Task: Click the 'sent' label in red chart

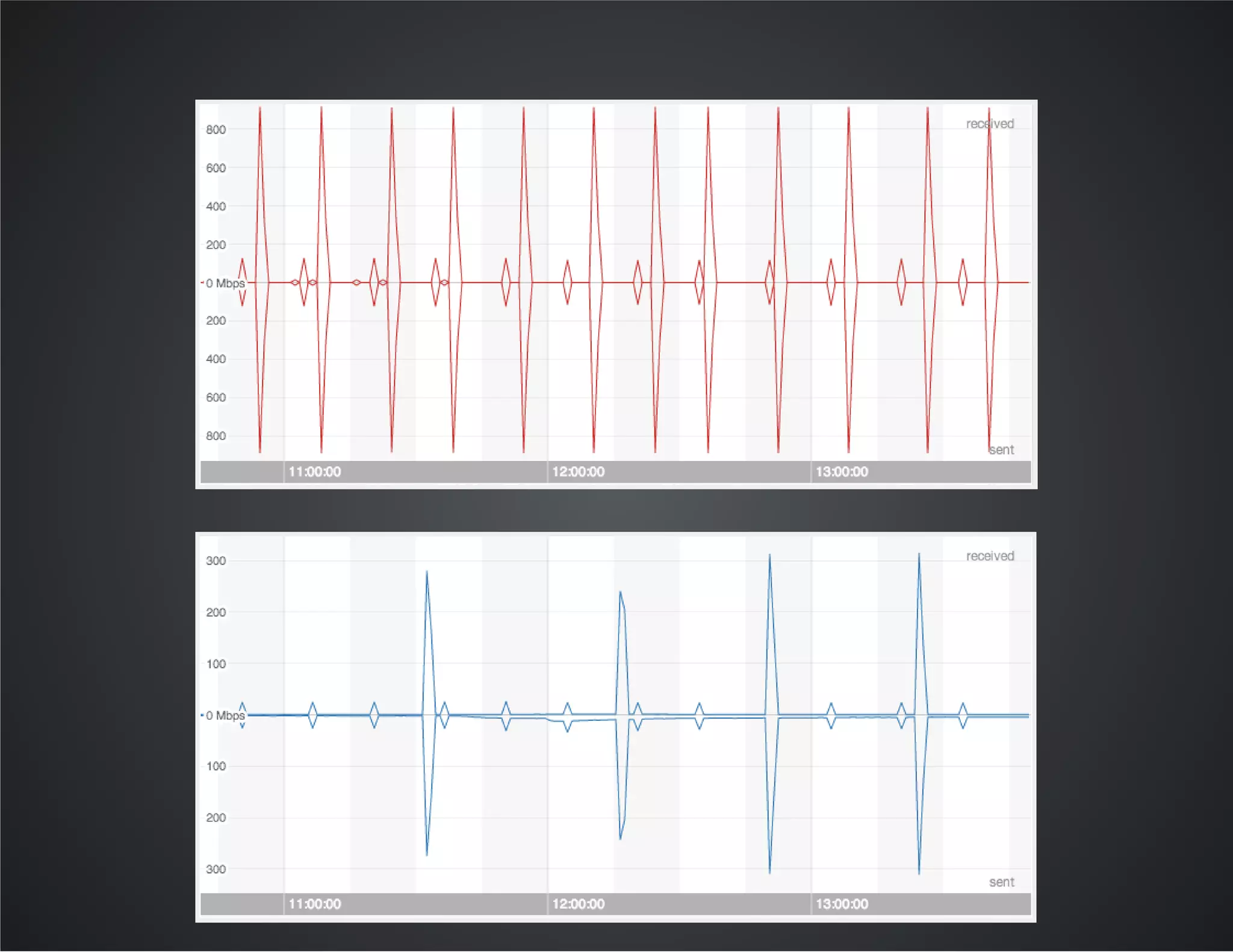Action: tap(1001, 450)
